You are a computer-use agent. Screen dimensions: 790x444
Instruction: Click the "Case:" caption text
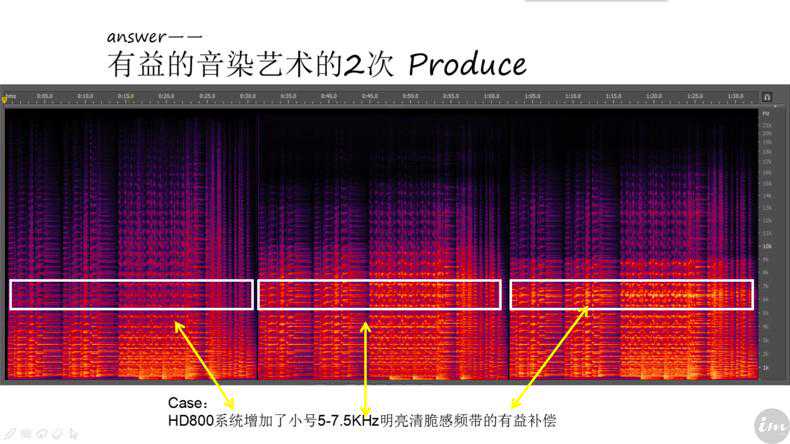tap(186, 403)
